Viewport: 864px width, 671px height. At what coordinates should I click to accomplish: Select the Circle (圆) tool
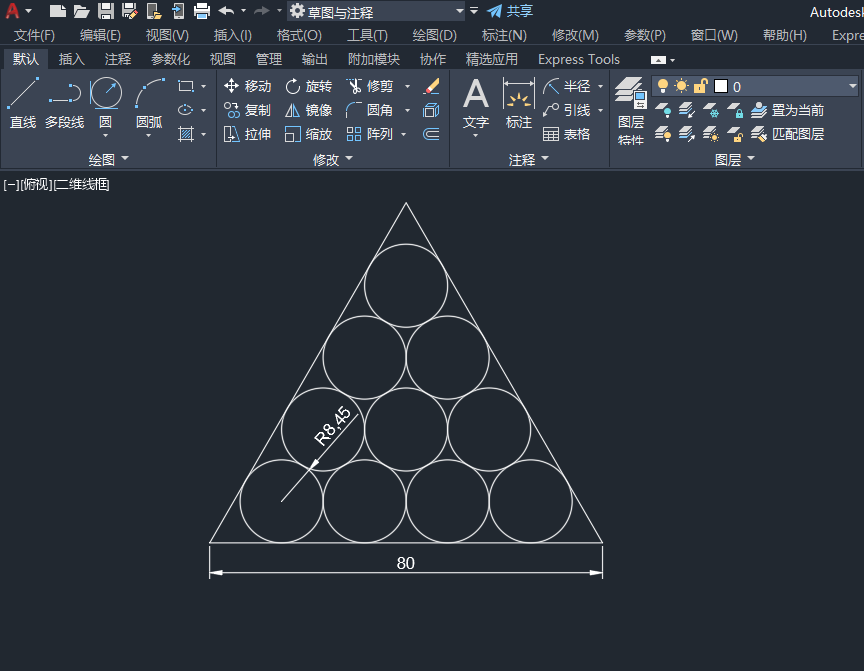click(105, 101)
